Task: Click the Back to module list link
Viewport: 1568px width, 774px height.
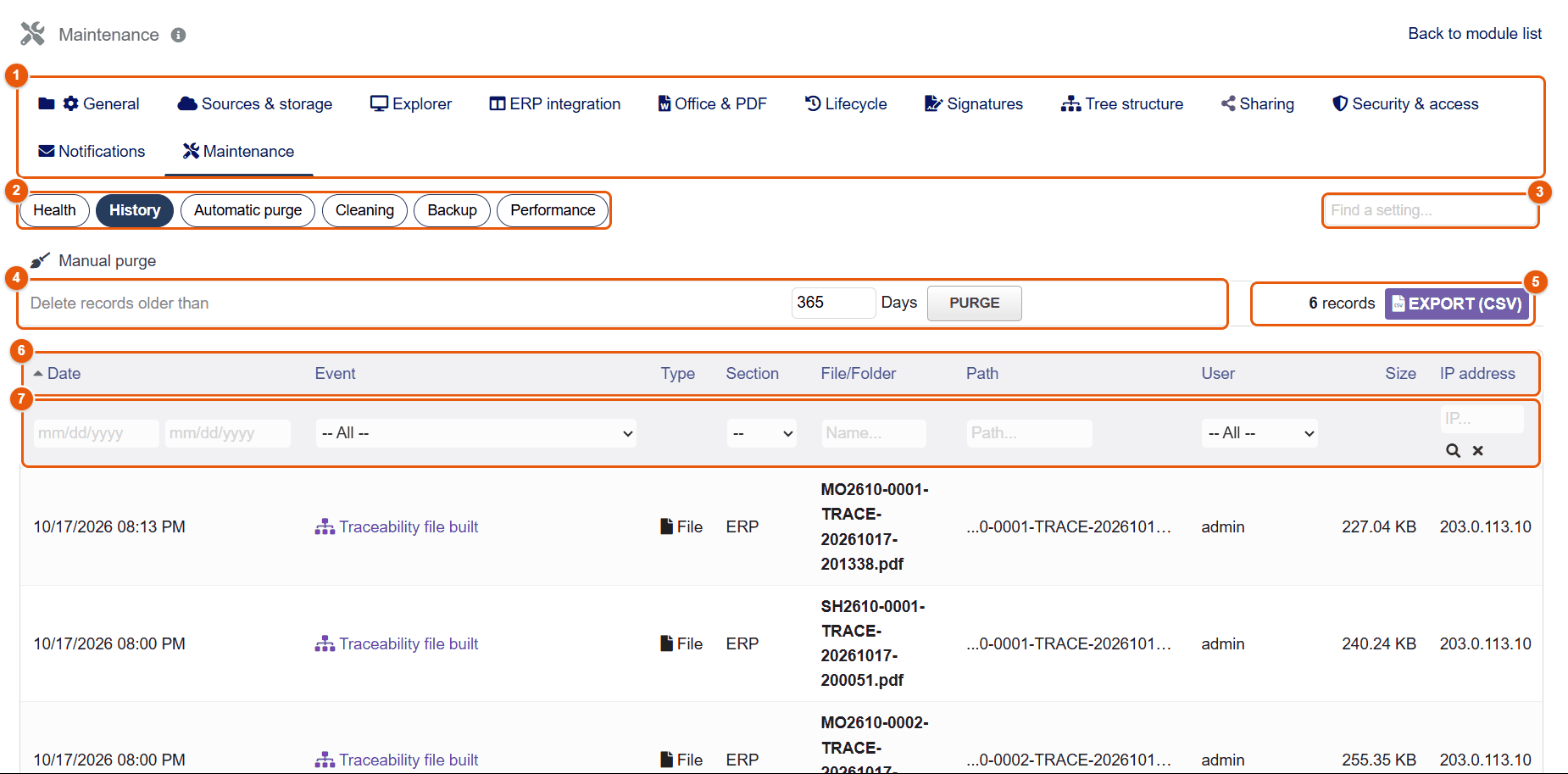Action: (1475, 33)
